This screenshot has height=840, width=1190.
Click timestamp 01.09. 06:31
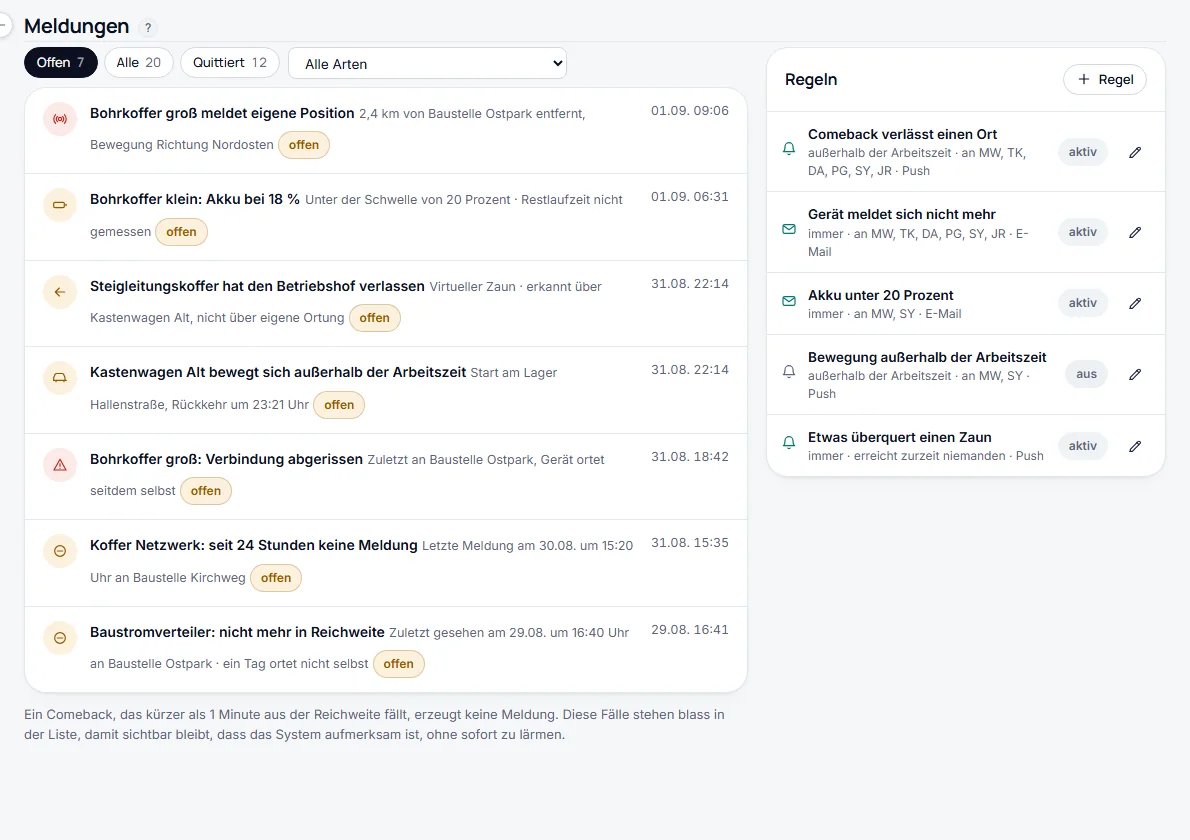point(690,197)
